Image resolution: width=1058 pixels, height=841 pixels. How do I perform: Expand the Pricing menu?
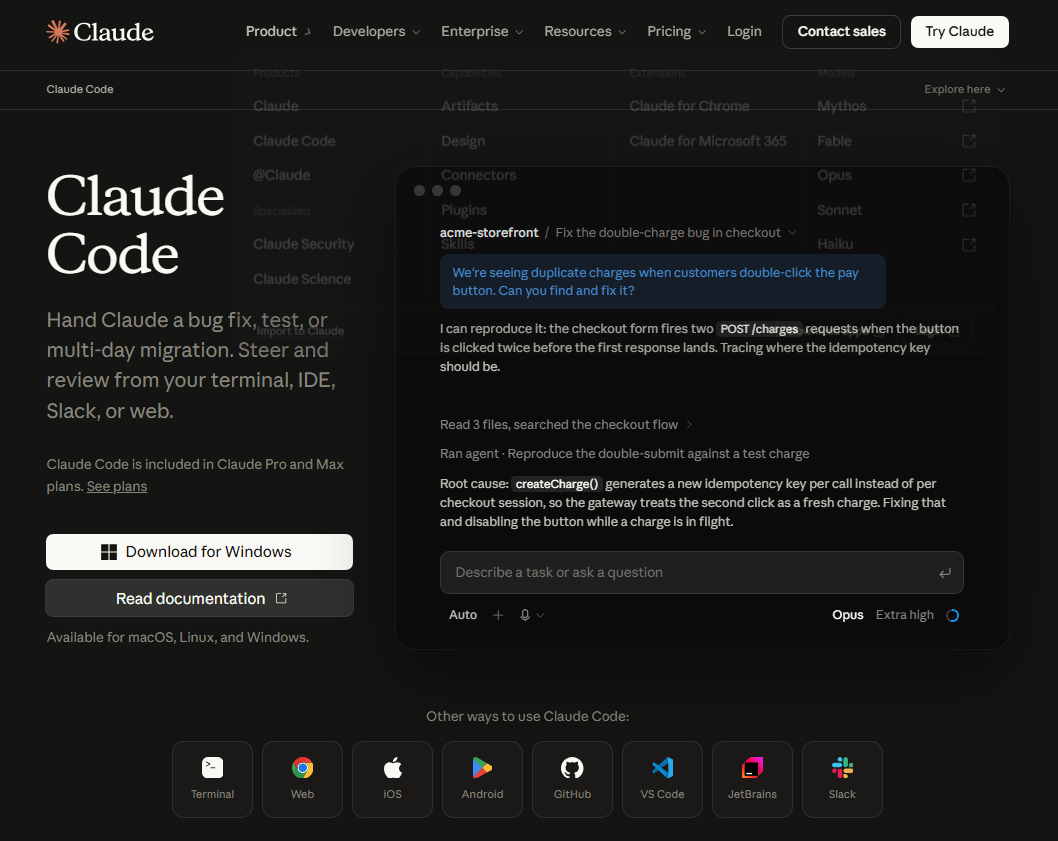point(677,32)
